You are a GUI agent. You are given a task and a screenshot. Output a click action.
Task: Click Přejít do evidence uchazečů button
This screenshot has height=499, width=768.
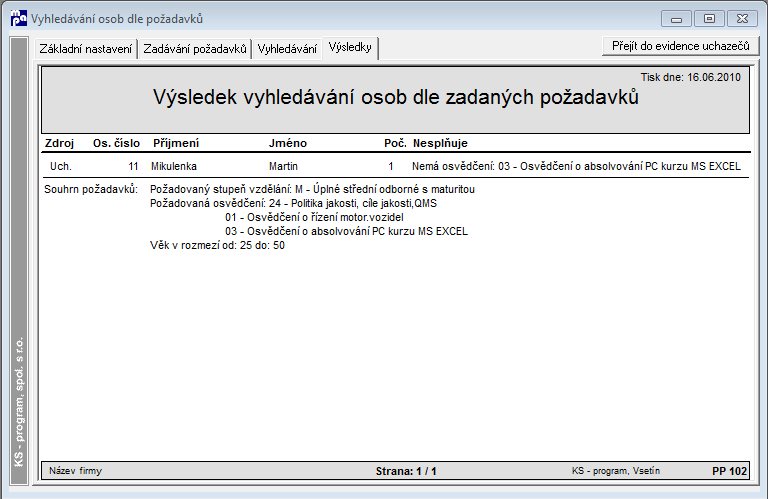tap(680, 46)
